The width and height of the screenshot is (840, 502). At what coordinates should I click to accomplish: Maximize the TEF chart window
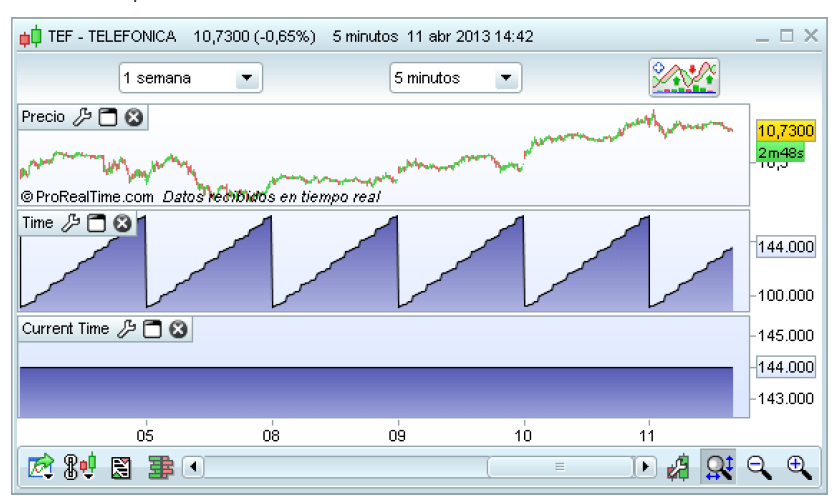pyautogui.click(x=786, y=36)
